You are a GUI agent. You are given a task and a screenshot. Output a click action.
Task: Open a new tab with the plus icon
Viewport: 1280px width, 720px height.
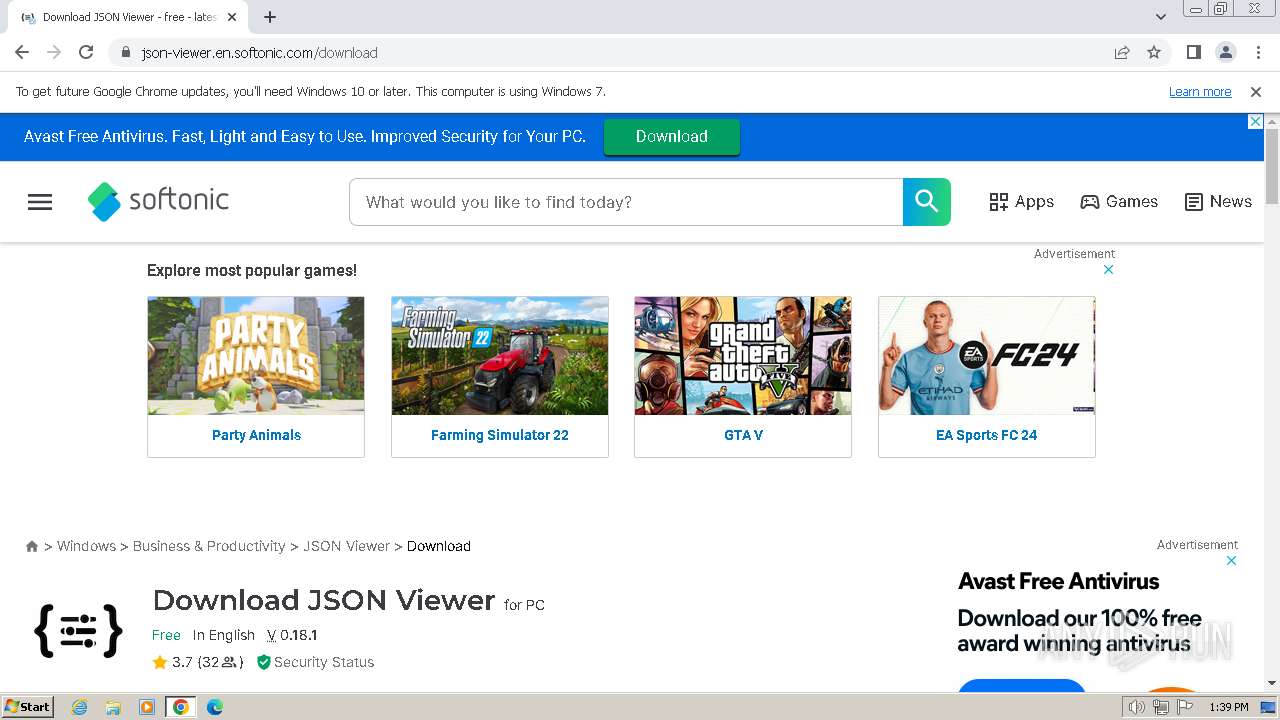tap(270, 17)
